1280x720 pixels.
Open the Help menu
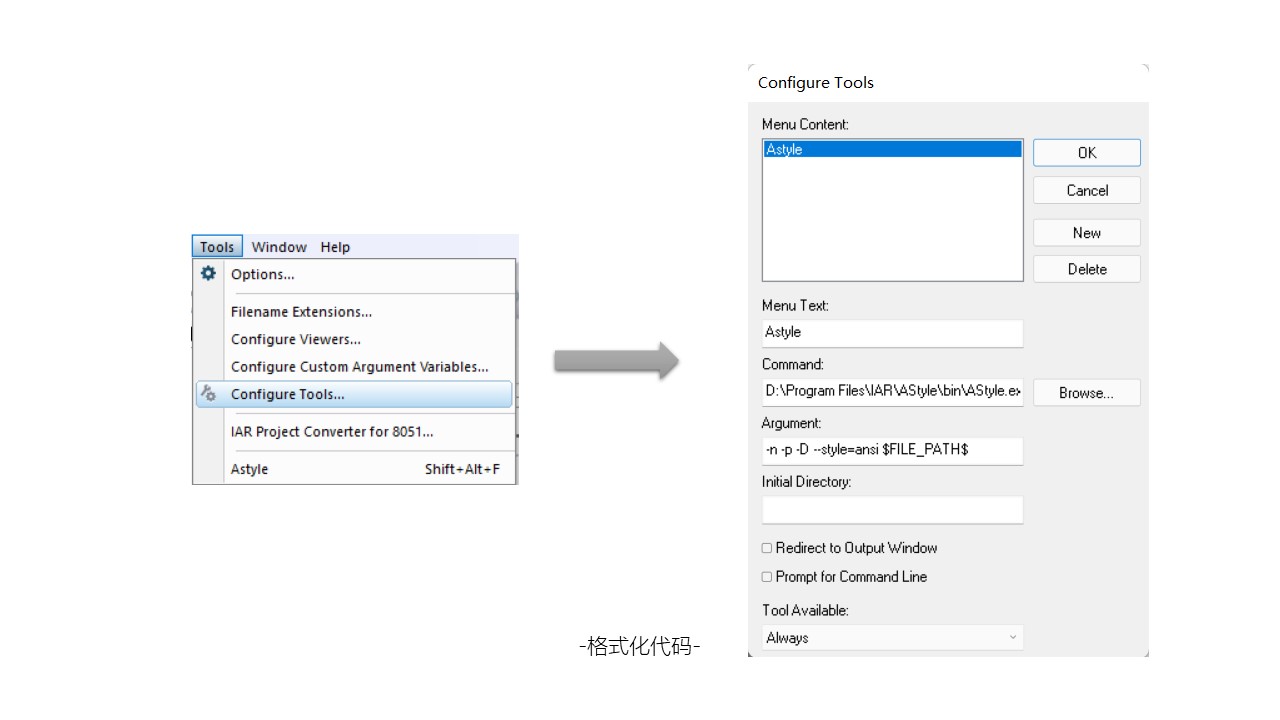pyautogui.click(x=335, y=247)
